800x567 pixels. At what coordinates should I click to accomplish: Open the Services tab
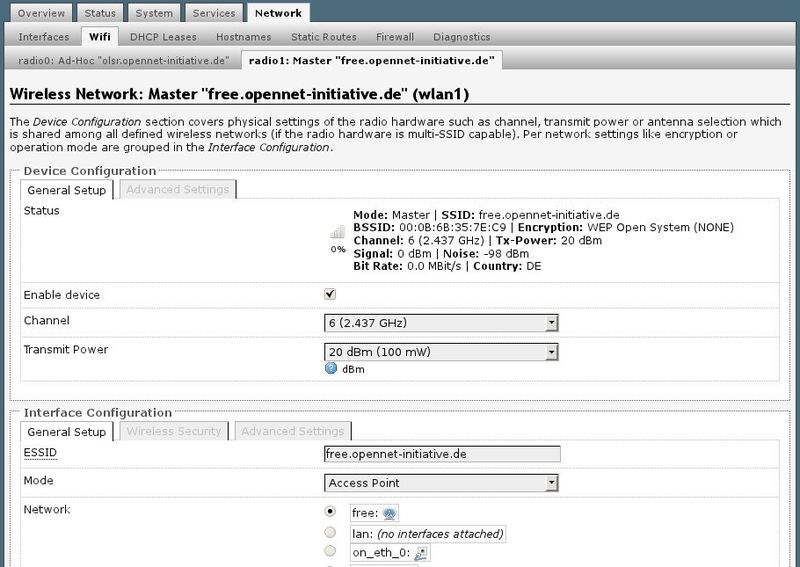click(214, 13)
